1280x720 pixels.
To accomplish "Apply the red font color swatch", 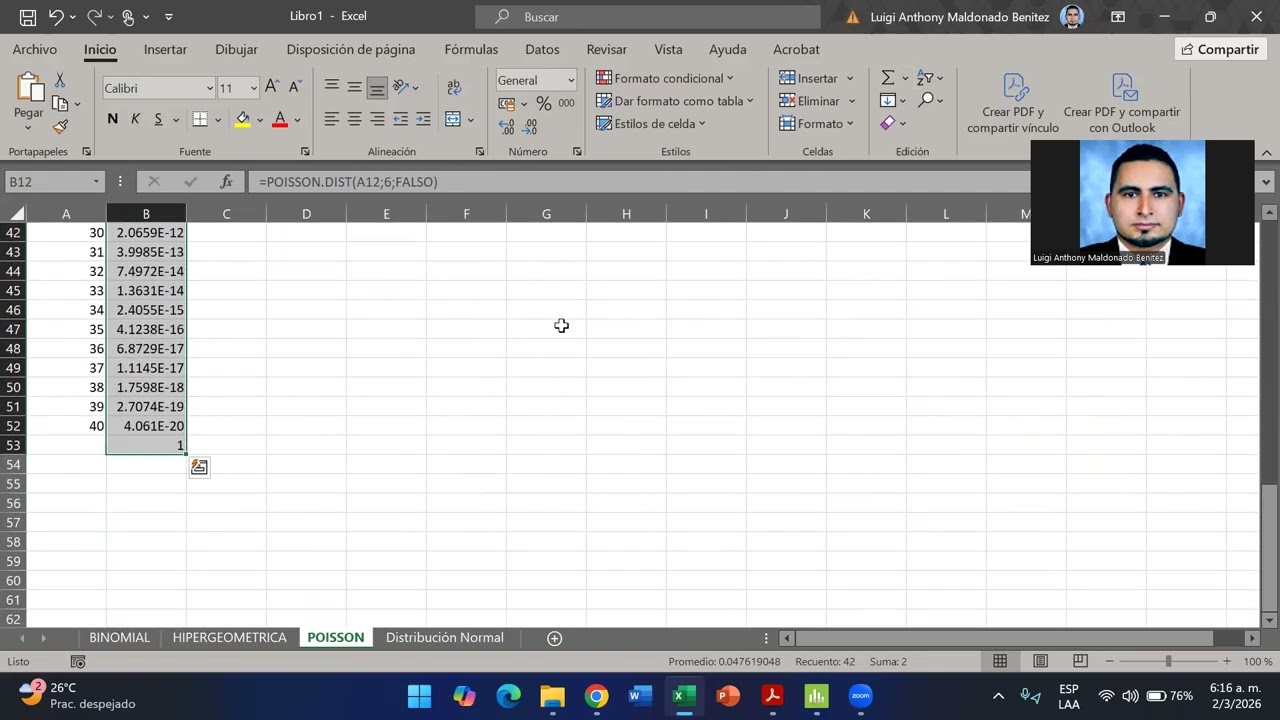I will pyautogui.click(x=280, y=120).
